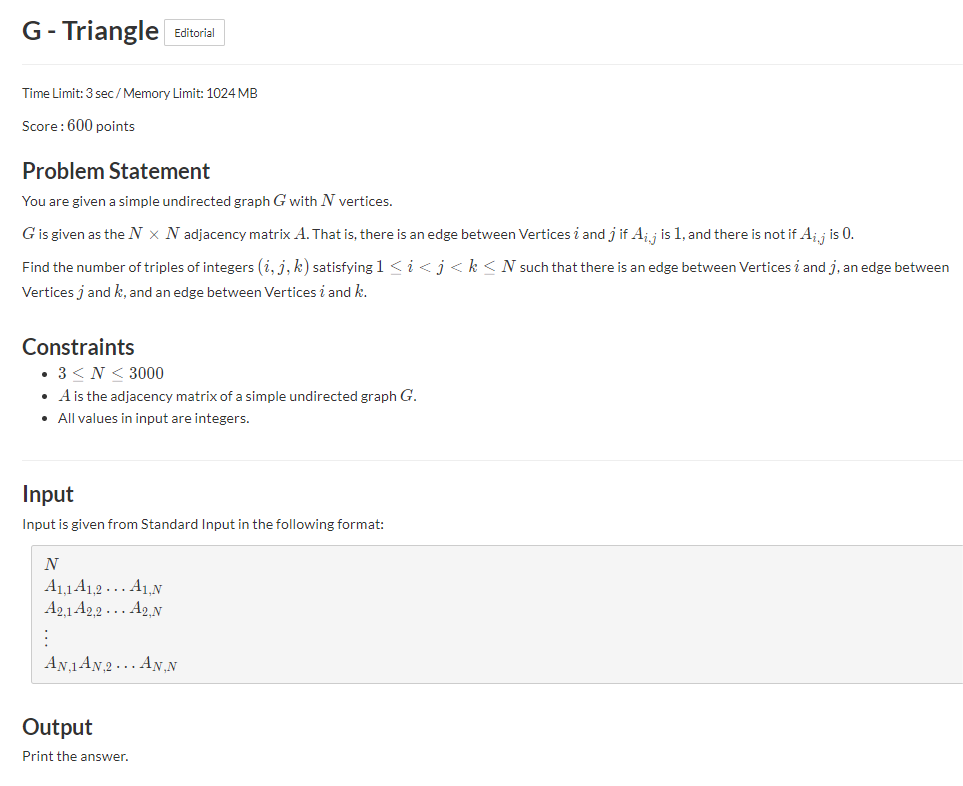The width and height of the screenshot is (963, 786).
Task: Click the 'You are given a simple undirected graph' sentence
Action: (x=207, y=201)
